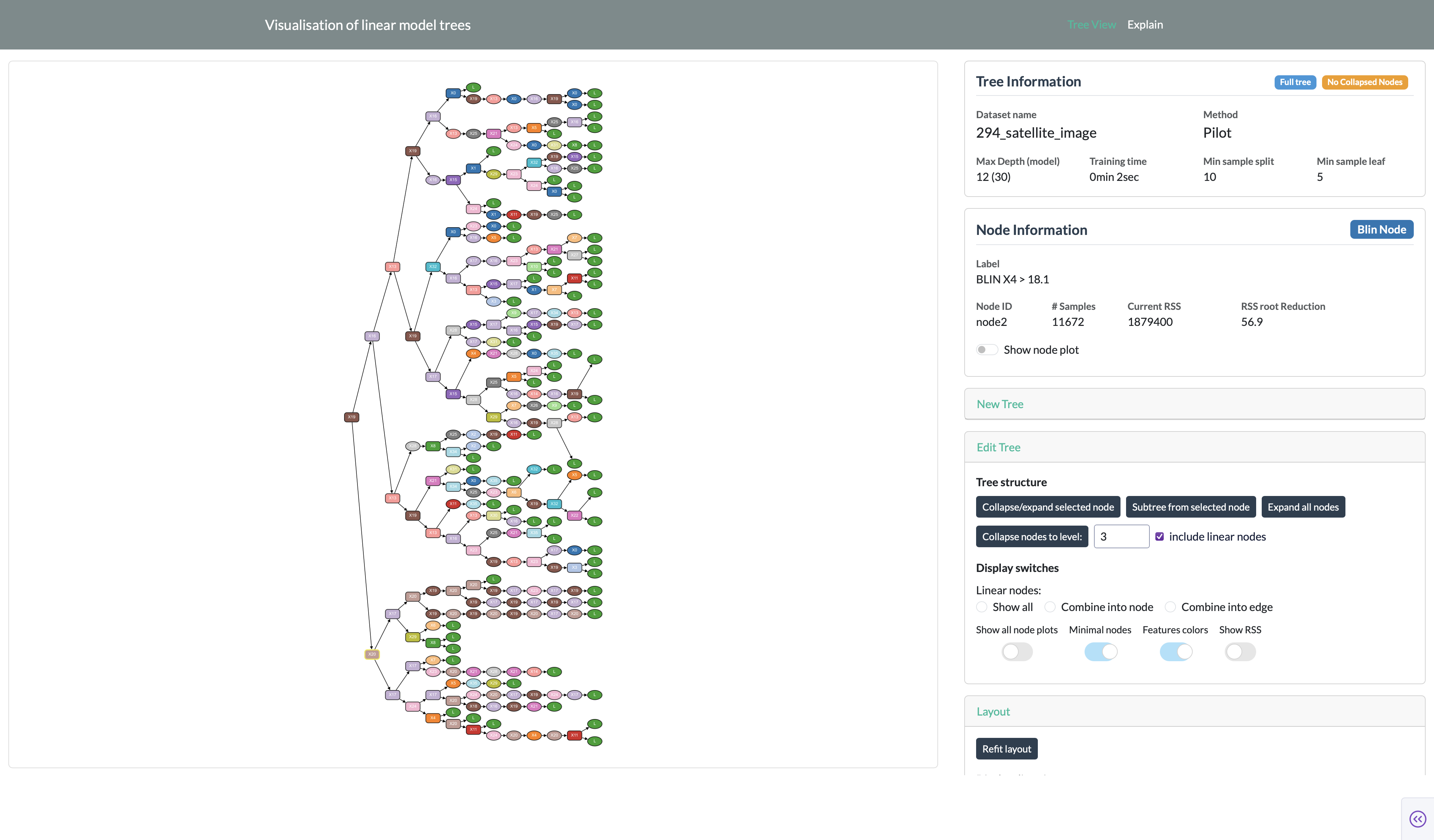Open the Explain tab
This screenshot has height=840, width=1434.
coord(1145,24)
